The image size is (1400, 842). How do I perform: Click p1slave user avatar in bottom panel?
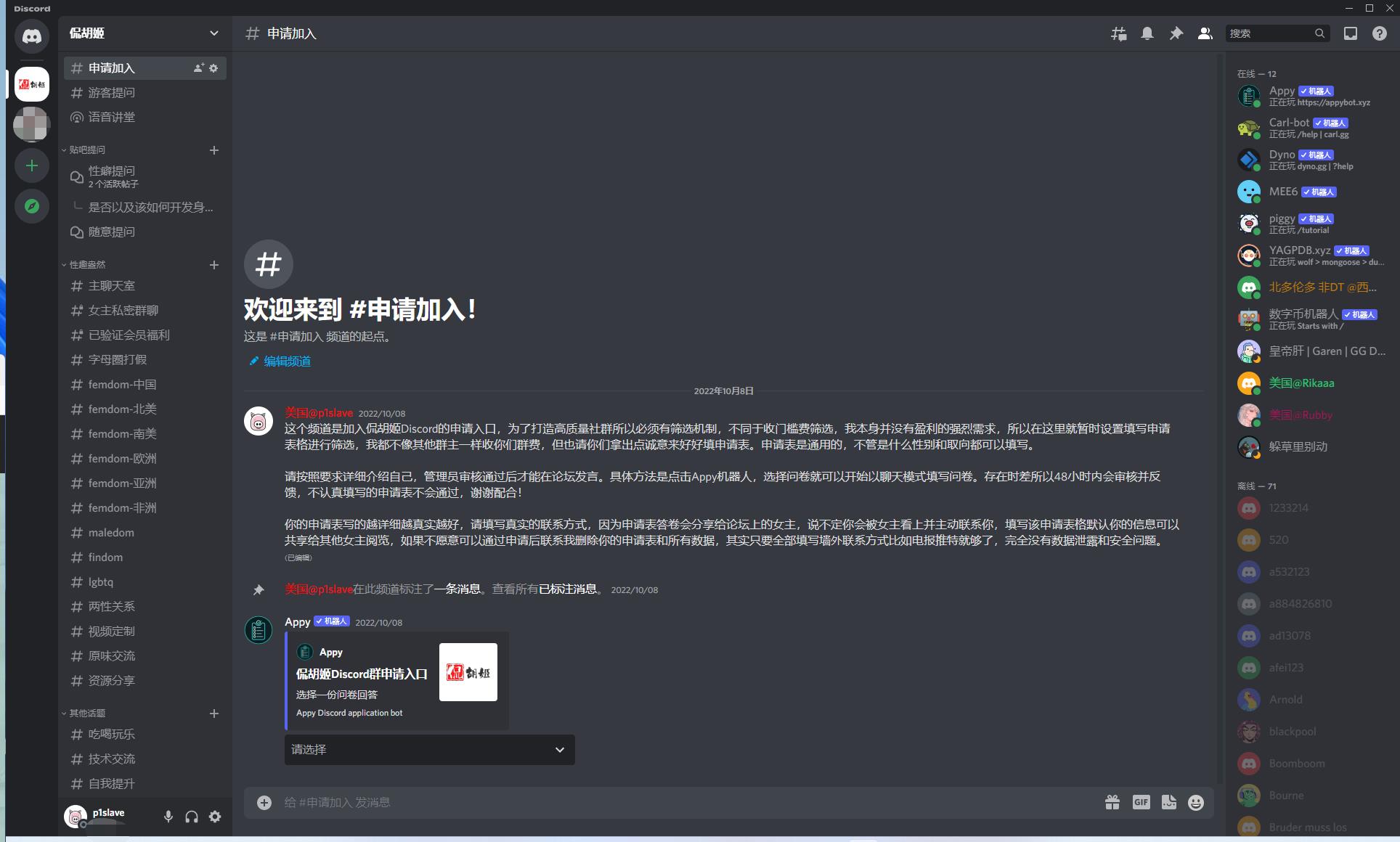(x=76, y=817)
